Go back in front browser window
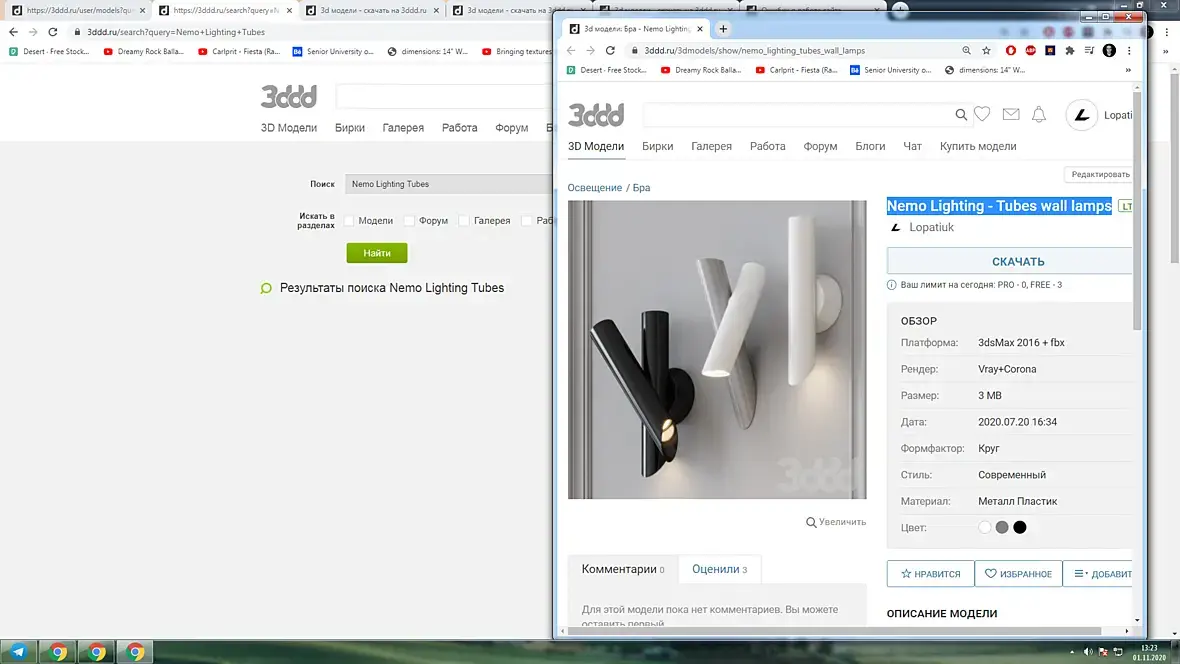1180x664 pixels. (571, 50)
